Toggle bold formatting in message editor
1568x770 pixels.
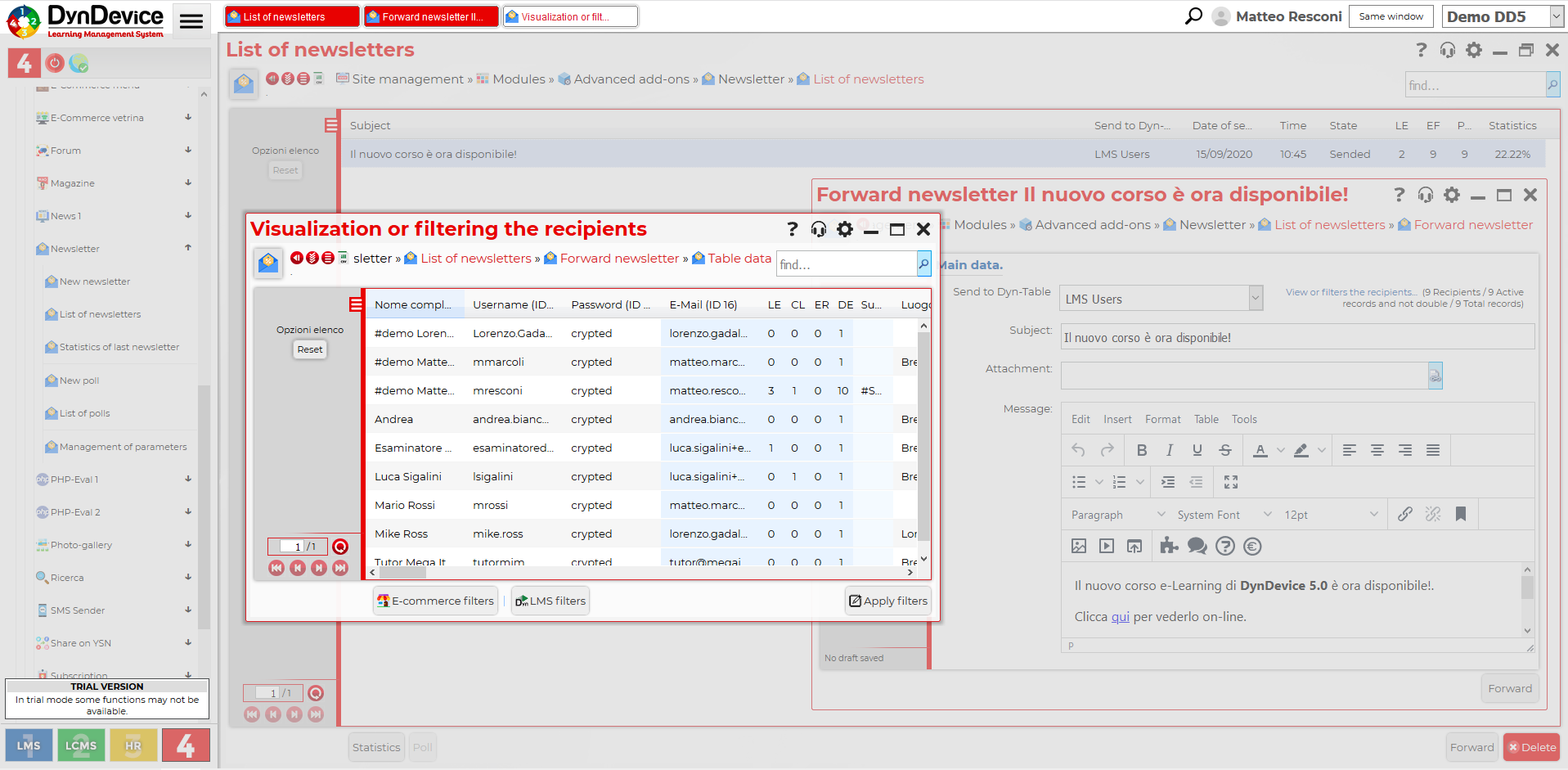tap(1142, 450)
